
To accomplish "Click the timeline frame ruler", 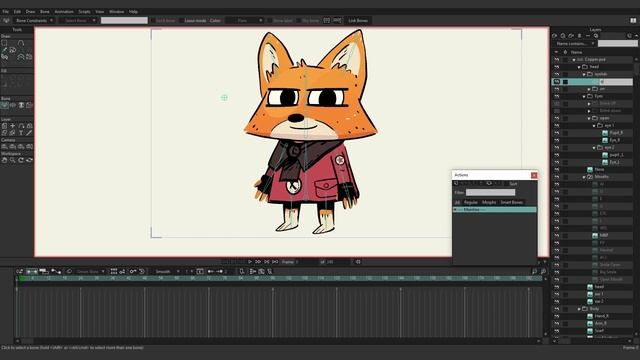I will point(279,278).
